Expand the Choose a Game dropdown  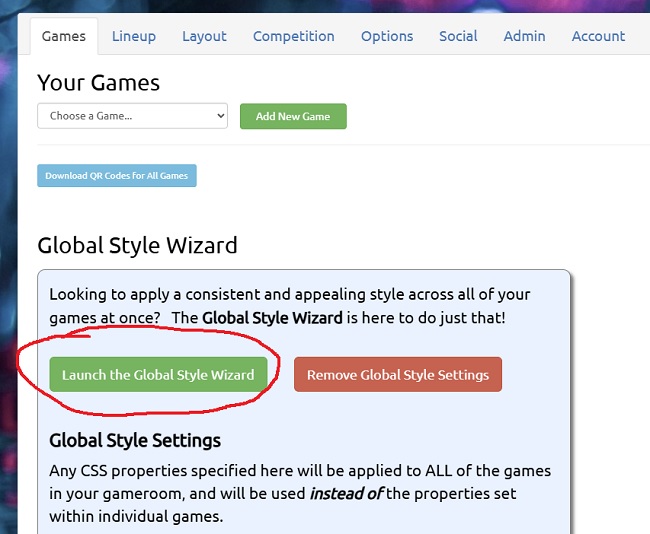point(132,116)
